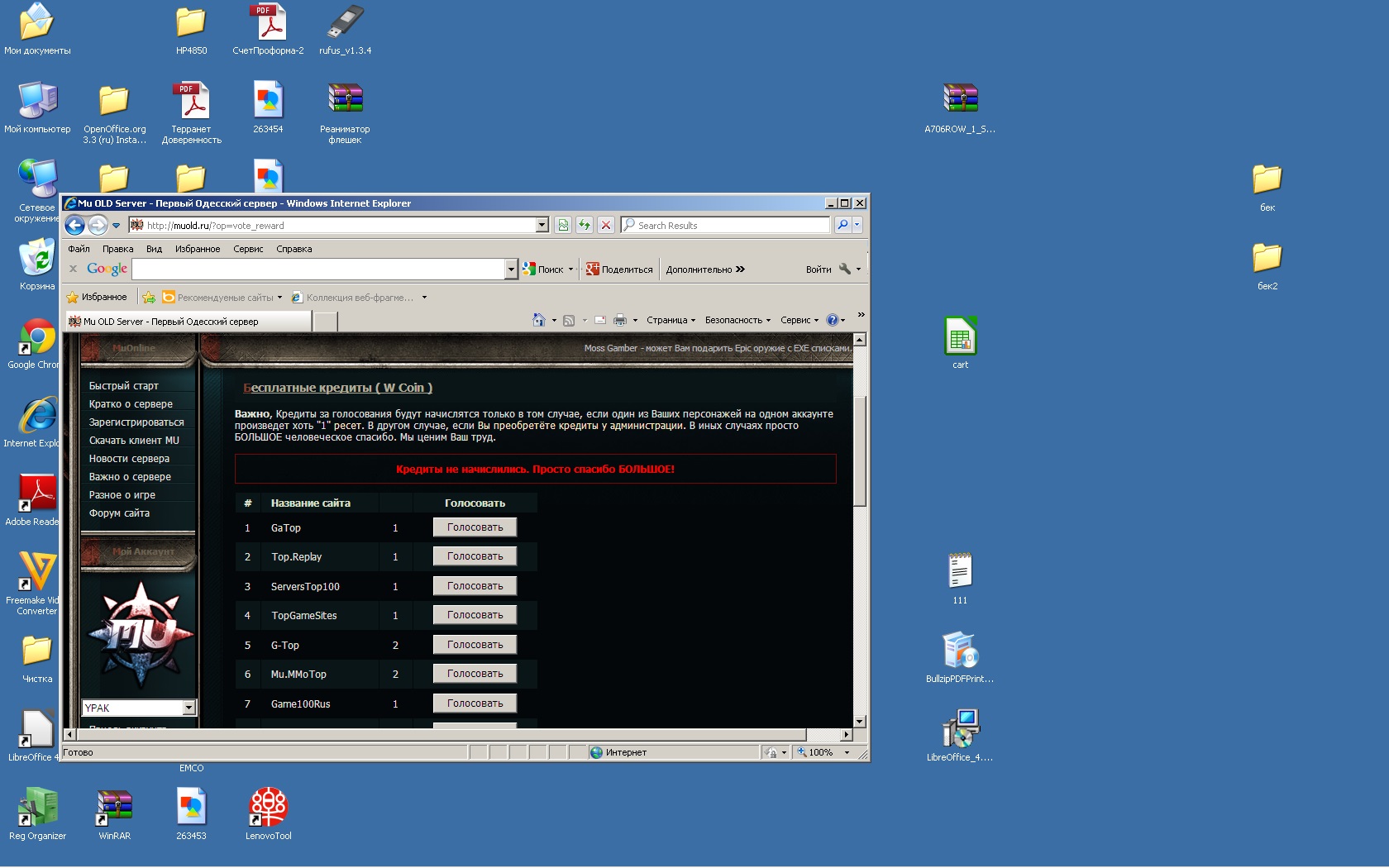Refresh the page with the green arrows icon

coord(585,225)
